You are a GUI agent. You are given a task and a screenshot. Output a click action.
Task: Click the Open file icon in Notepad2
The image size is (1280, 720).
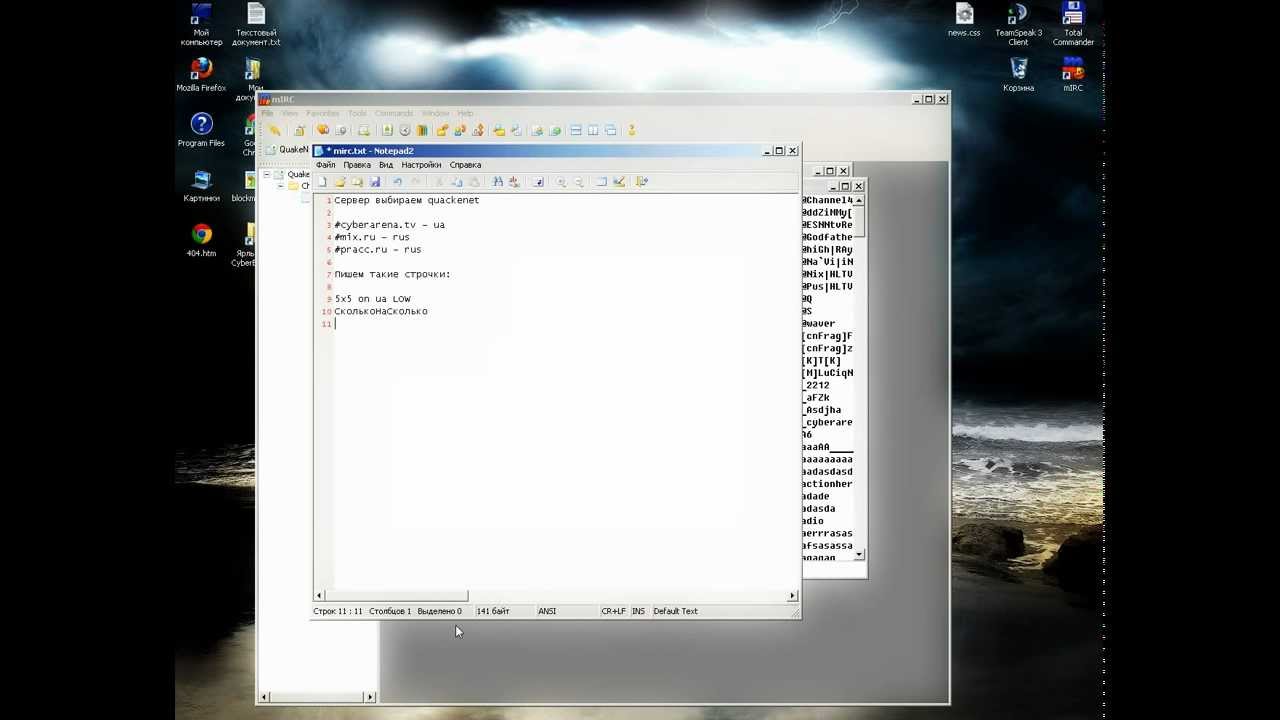coord(340,182)
